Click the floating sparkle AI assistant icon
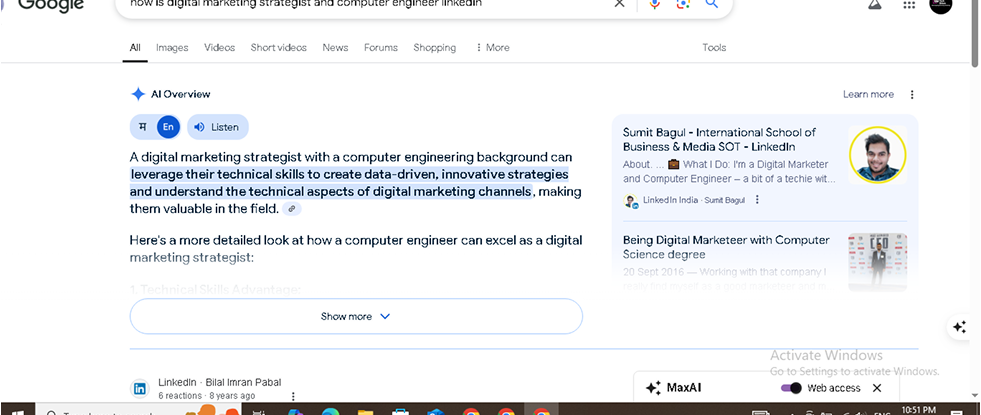Screen dimensions: 981x415 pos(959,327)
